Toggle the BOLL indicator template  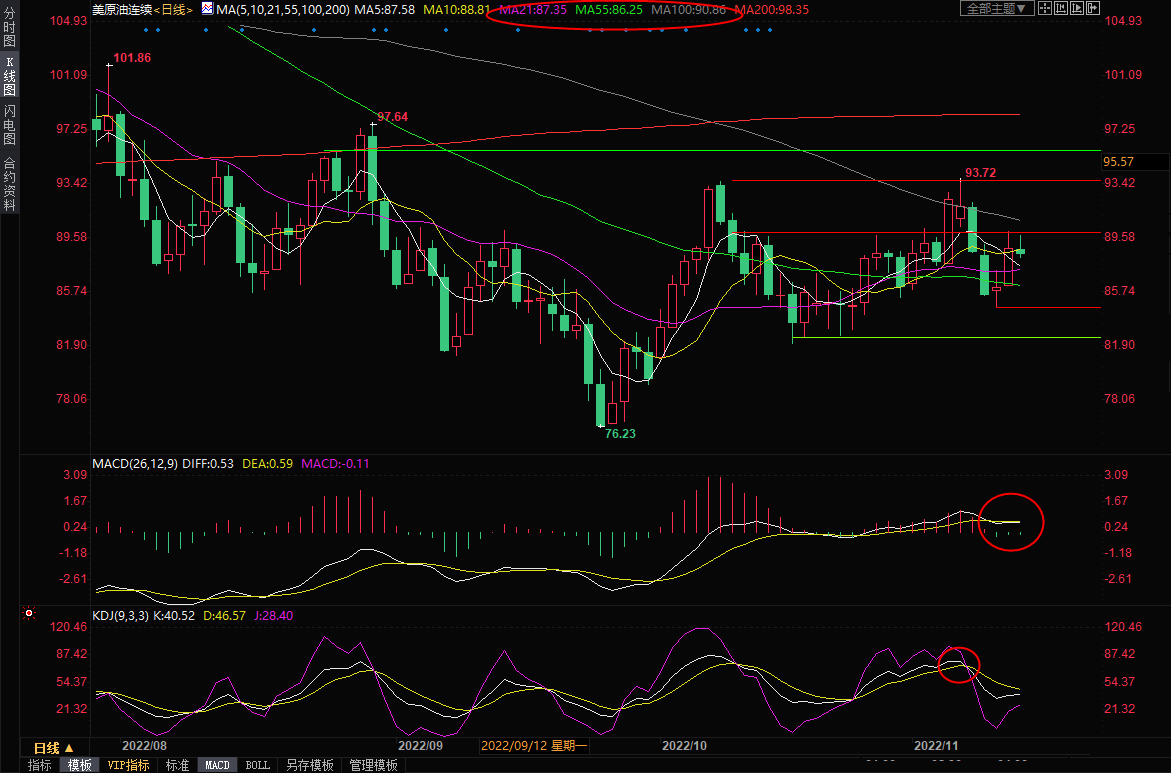257,765
